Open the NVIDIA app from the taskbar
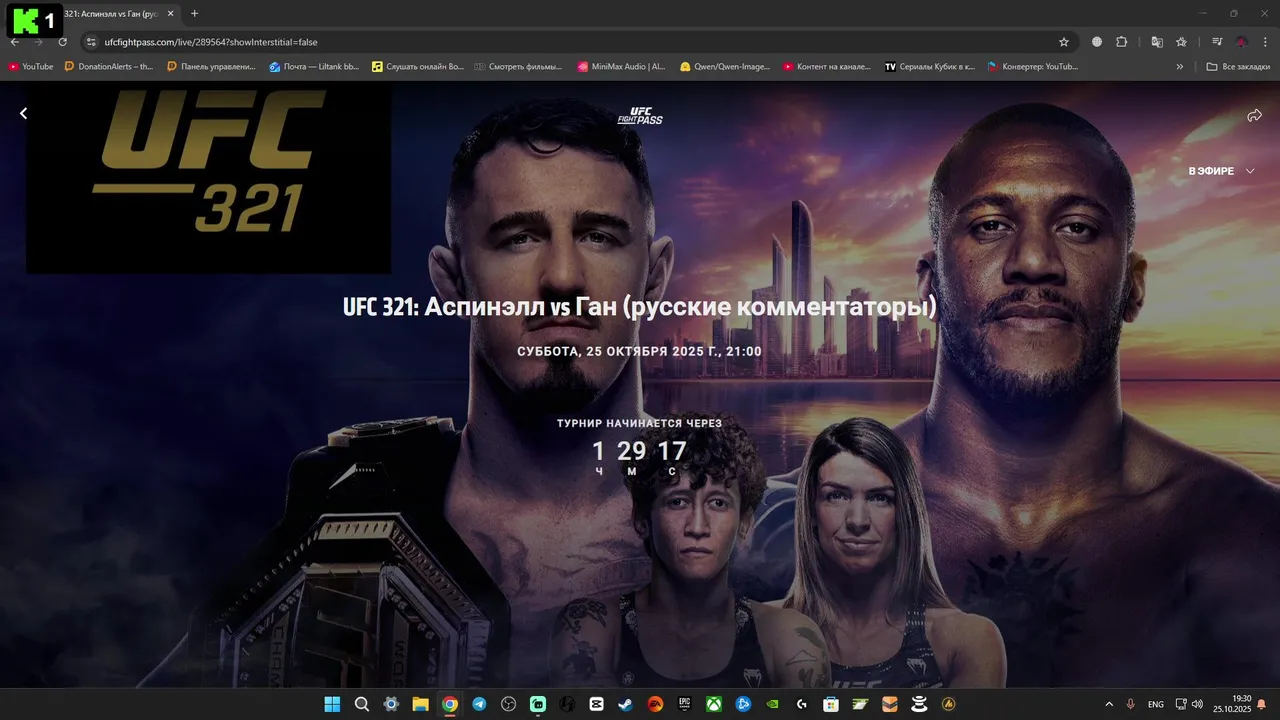Viewport: 1280px width, 720px height. (772, 704)
